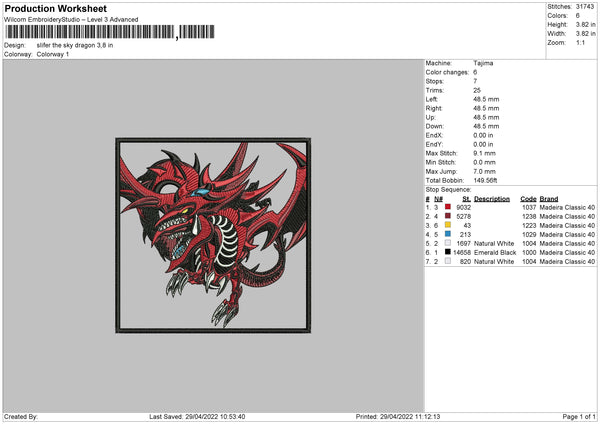Click the Stitches value 31743
This screenshot has height=424, width=600.
585,7
